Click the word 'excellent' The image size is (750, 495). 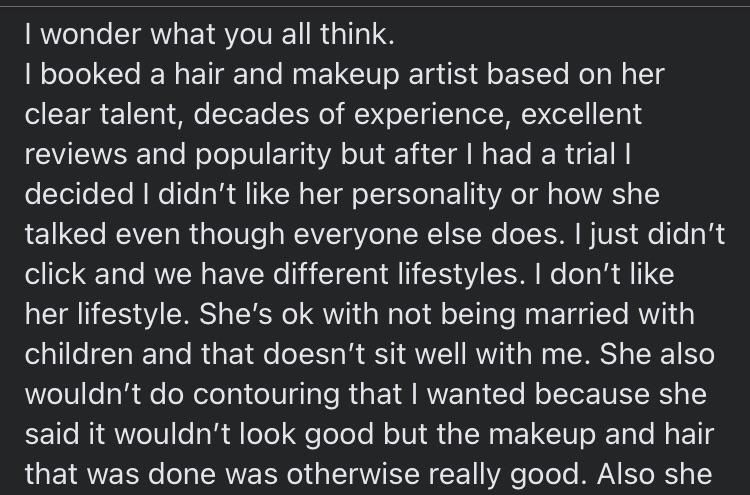[x=581, y=115]
